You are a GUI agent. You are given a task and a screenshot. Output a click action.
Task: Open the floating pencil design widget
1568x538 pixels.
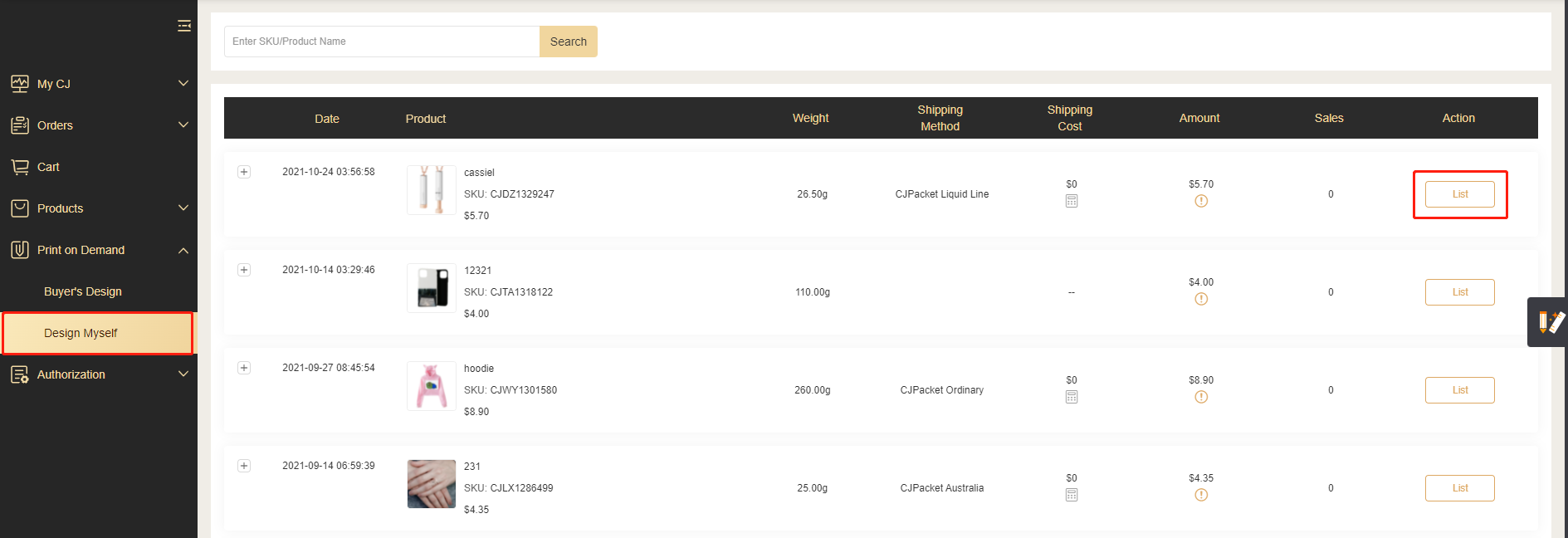[x=1550, y=322]
